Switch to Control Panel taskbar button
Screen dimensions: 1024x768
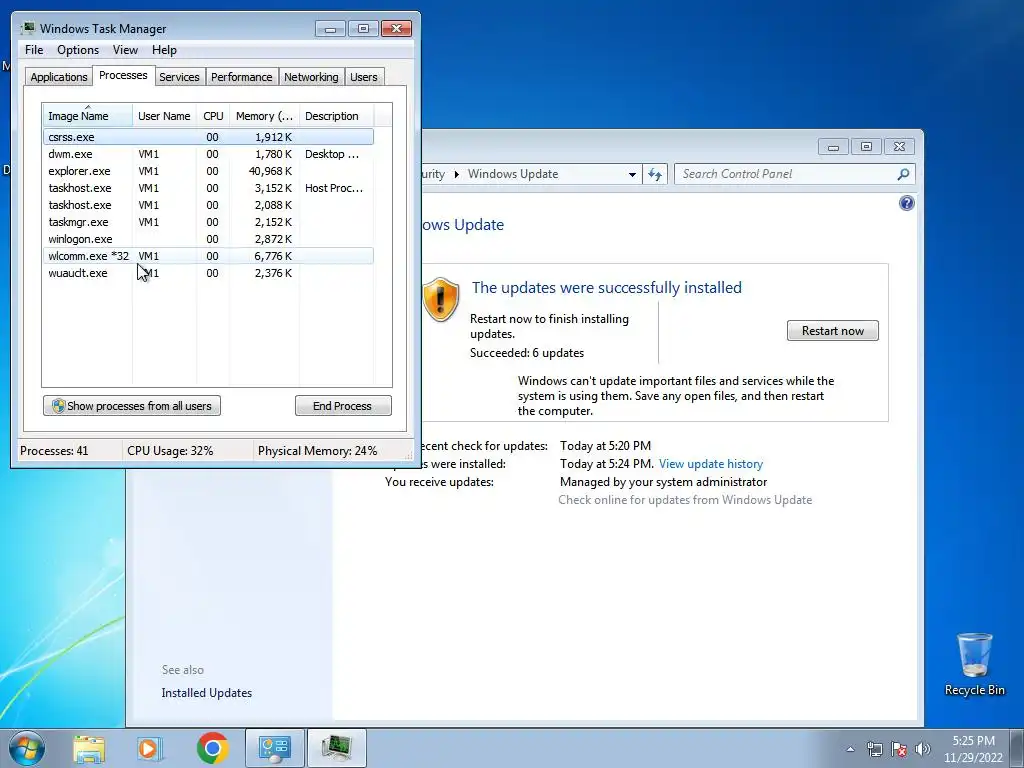(274, 748)
